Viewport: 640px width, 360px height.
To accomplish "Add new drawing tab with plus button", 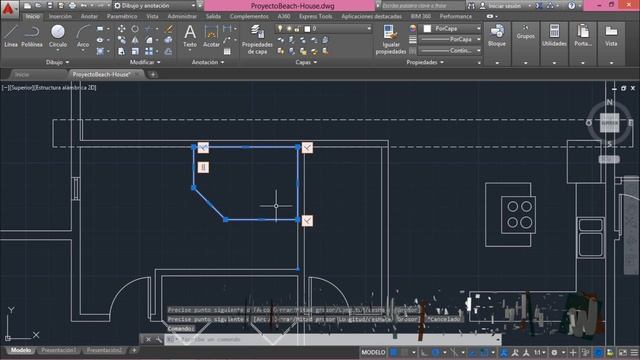I will tap(153, 74).
